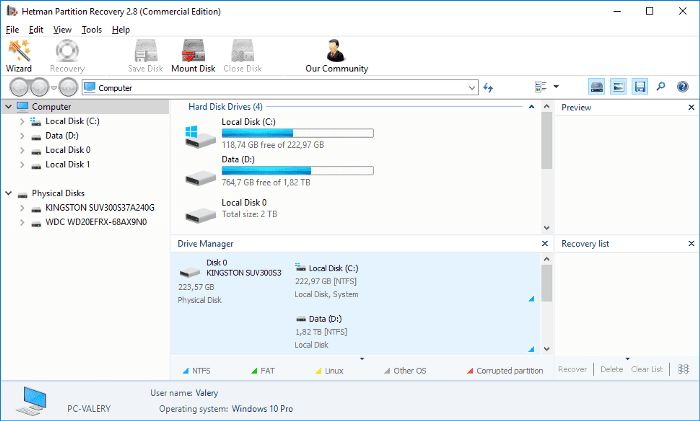Click the Recovery list options grid icon

(683, 369)
